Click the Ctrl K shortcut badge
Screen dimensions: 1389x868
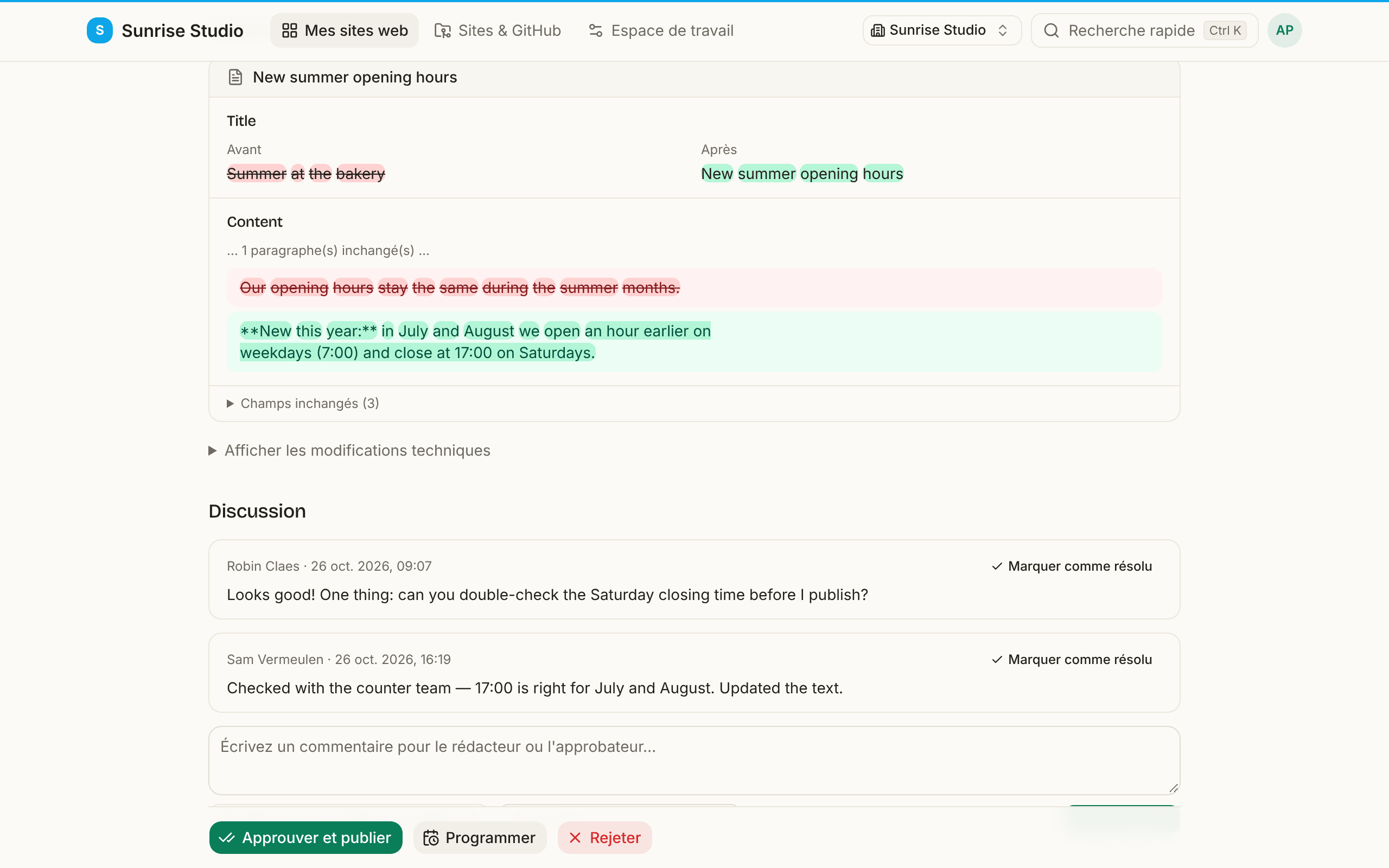click(x=1225, y=30)
